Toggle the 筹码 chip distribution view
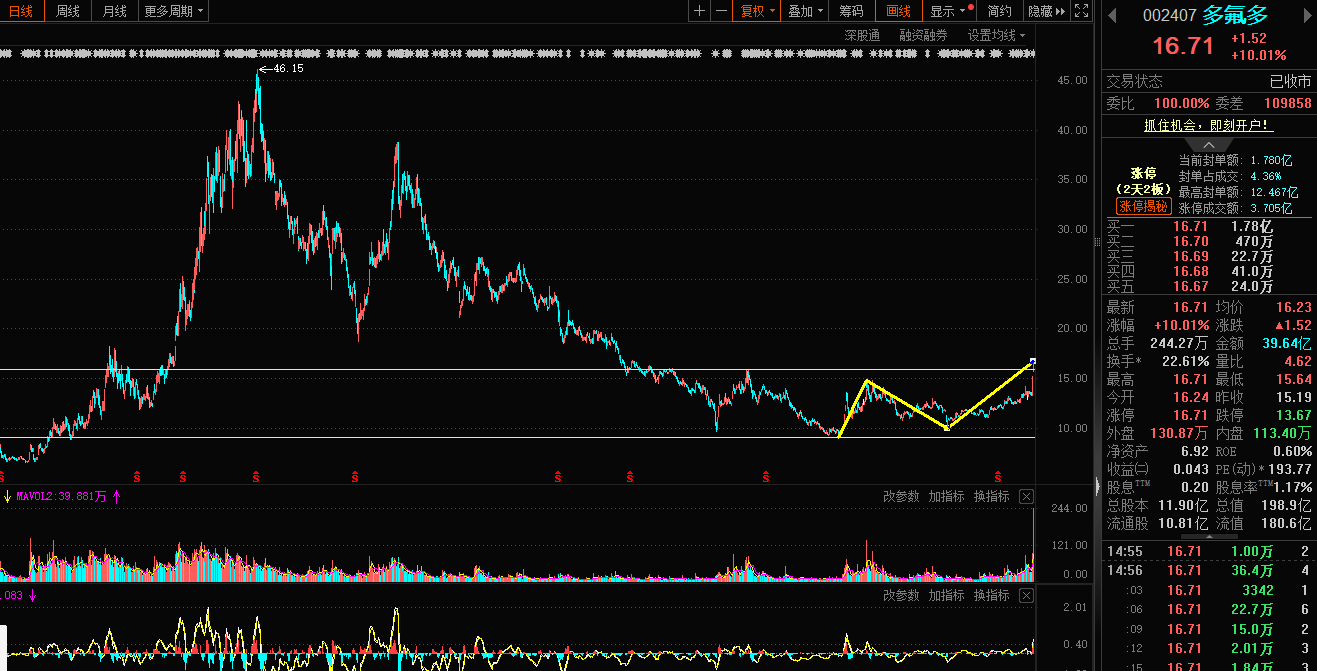Viewport: 1317px width, 671px height. click(851, 11)
